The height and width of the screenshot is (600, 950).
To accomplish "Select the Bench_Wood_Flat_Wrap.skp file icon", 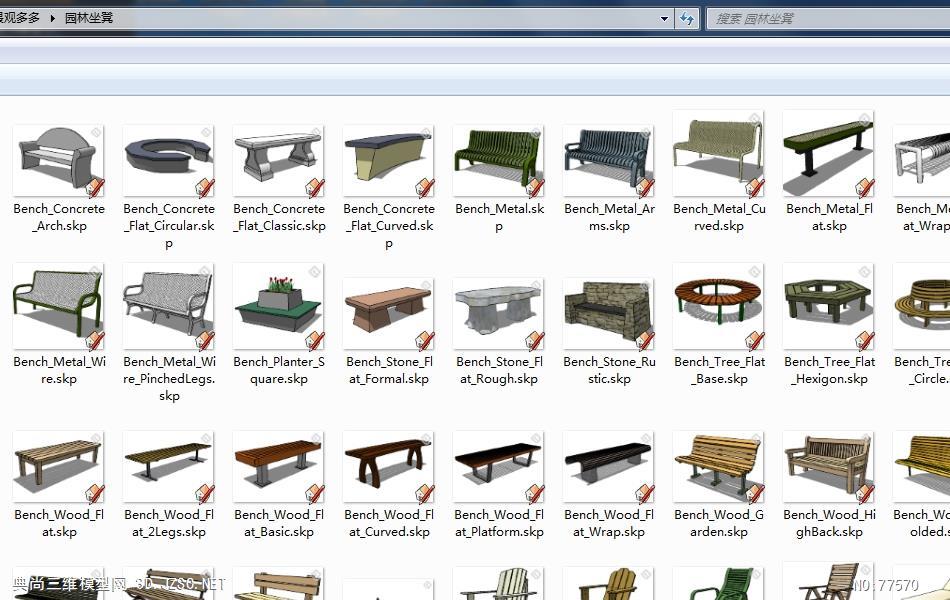I will [609, 467].
